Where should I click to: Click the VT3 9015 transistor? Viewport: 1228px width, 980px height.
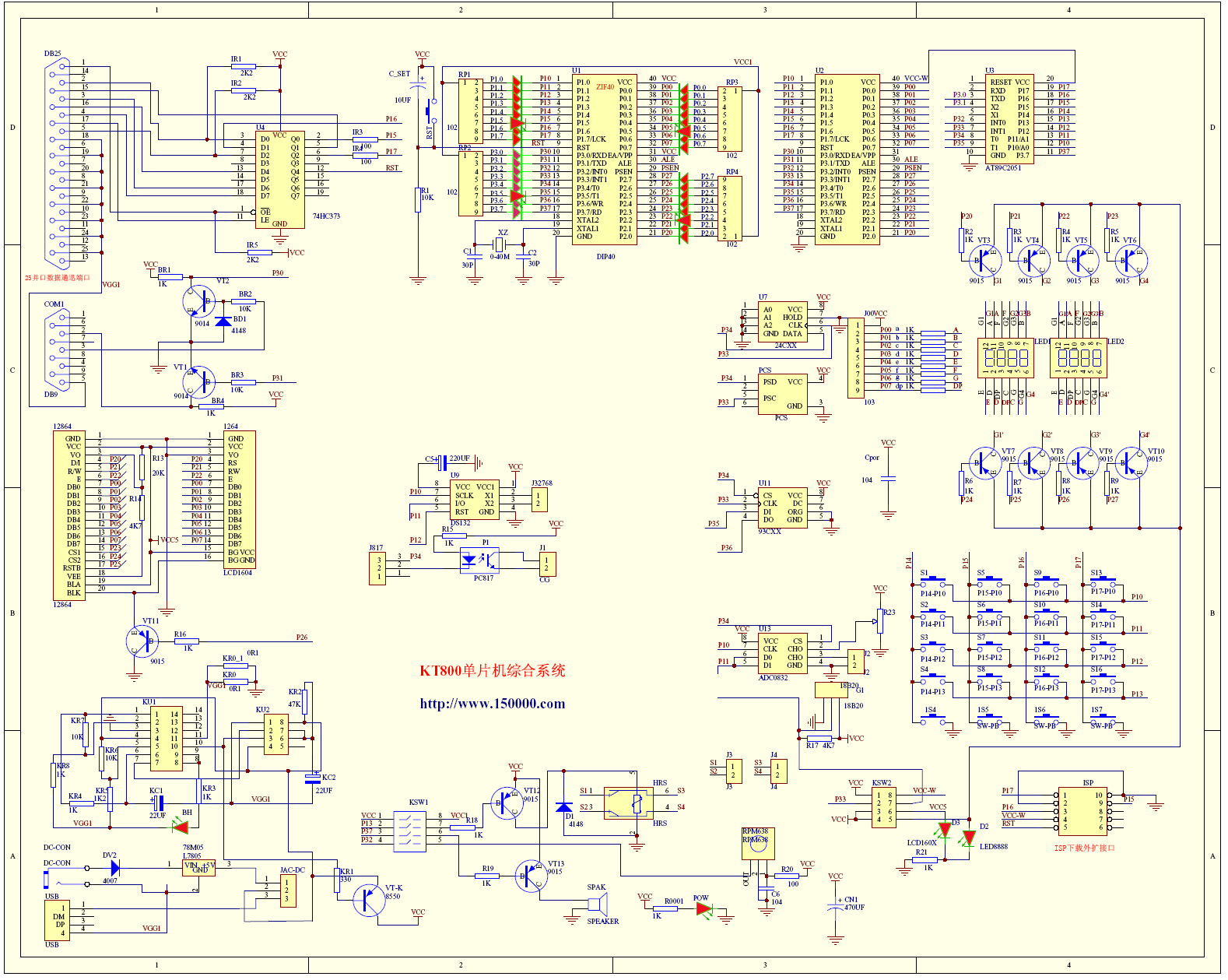984,261
